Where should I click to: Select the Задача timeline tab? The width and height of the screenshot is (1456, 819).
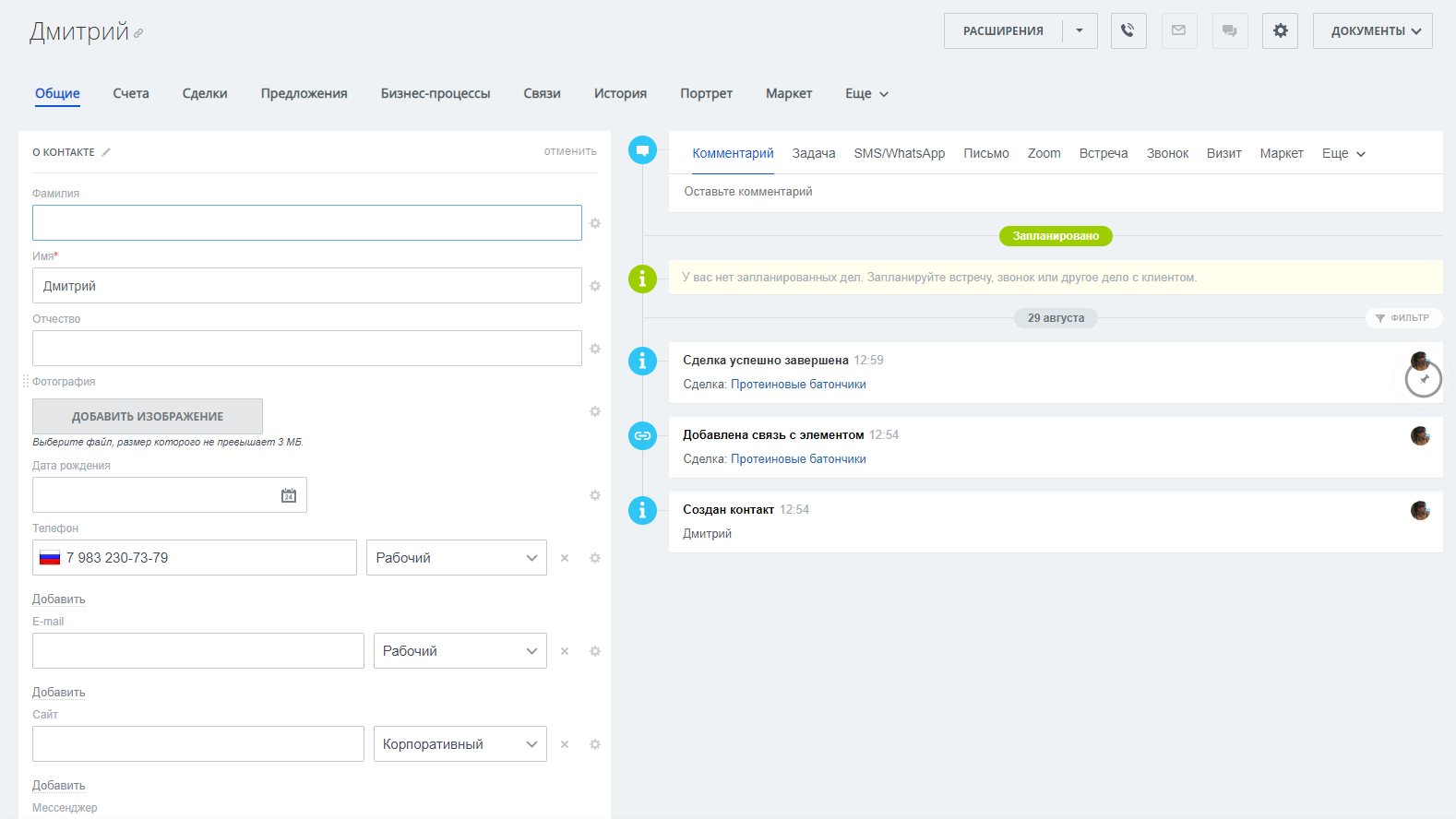click(813, 153)
